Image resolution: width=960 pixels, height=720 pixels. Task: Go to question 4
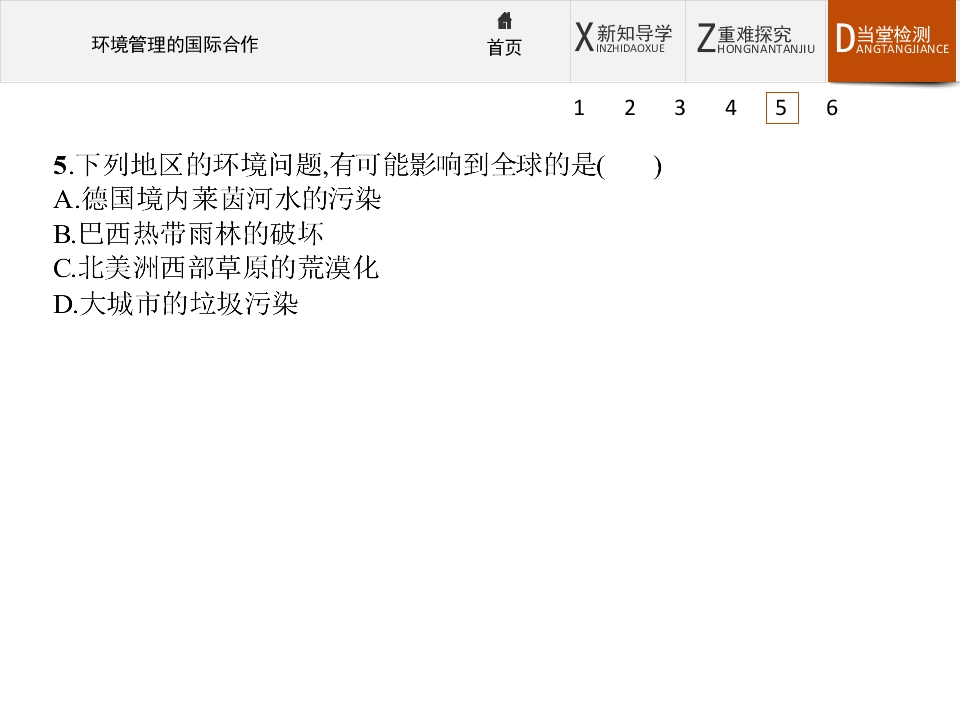coord(730,108)
